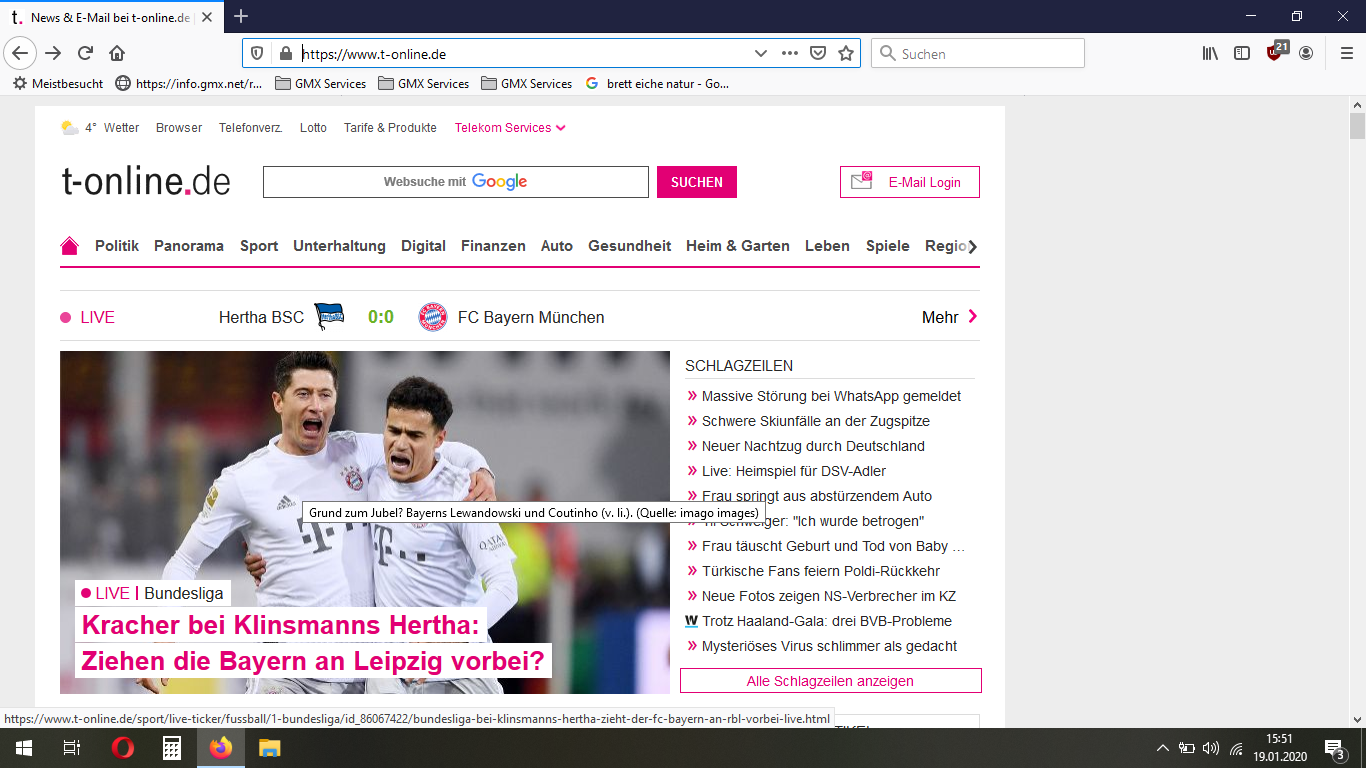Viewport: 1366px width, 768px height.
Task: Bookmark this page with the star icon
Action: pos(846,54)
